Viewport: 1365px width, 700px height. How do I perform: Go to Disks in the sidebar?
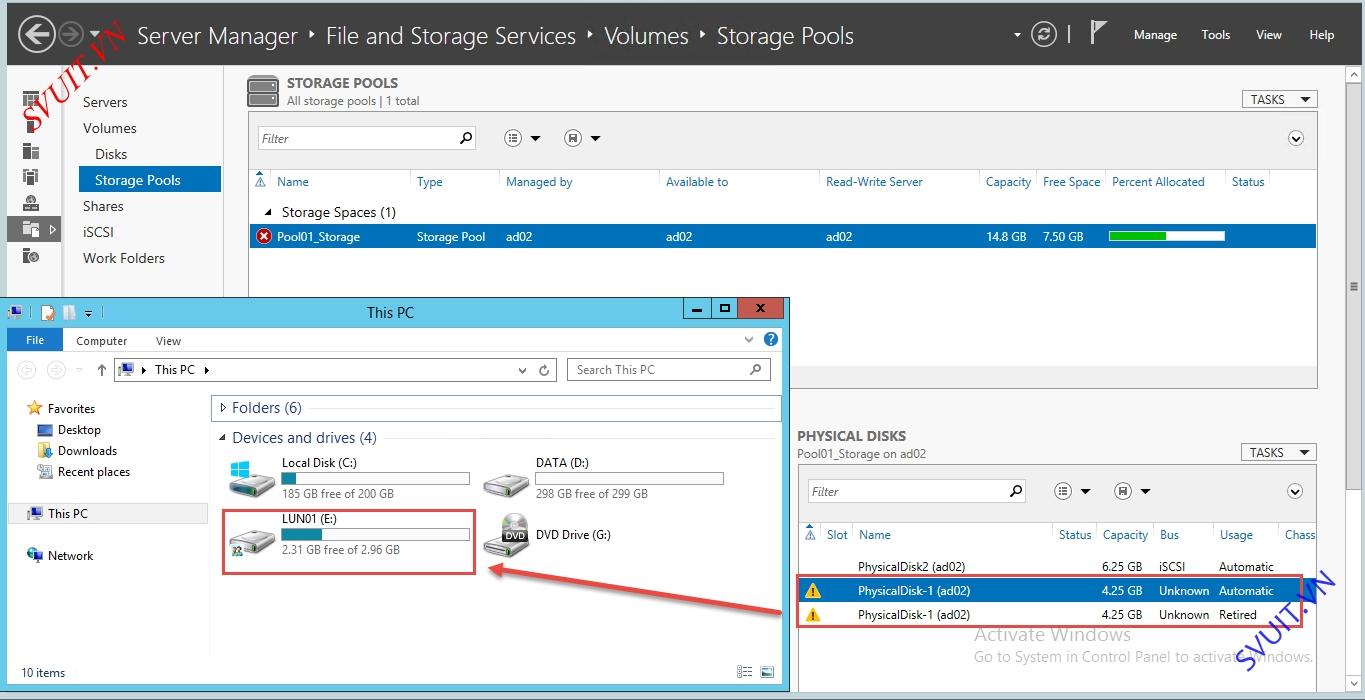[x=111, y=154]
